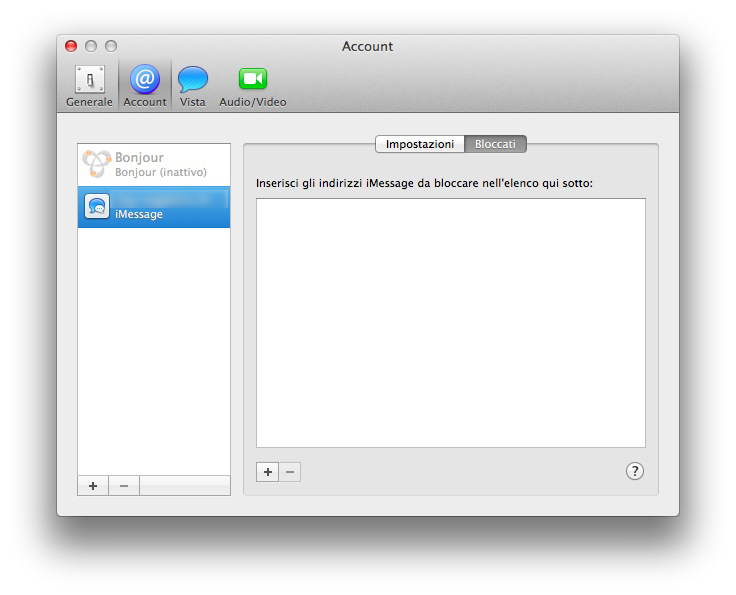
Task: Click the round help question mark button
Action: pos(634,471)
